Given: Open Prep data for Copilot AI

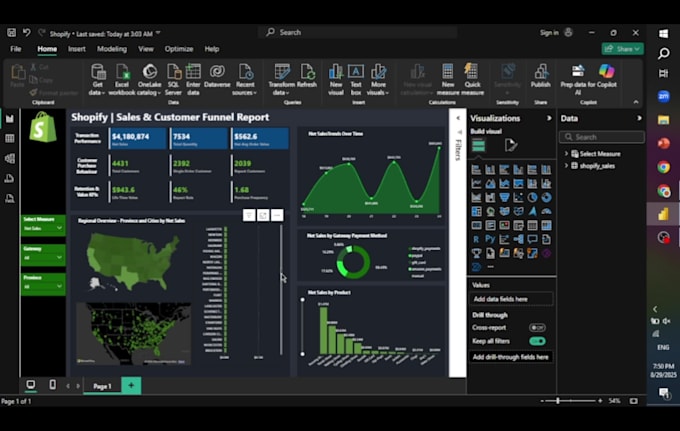Looking at the screenshot, I should click(577, 80).
